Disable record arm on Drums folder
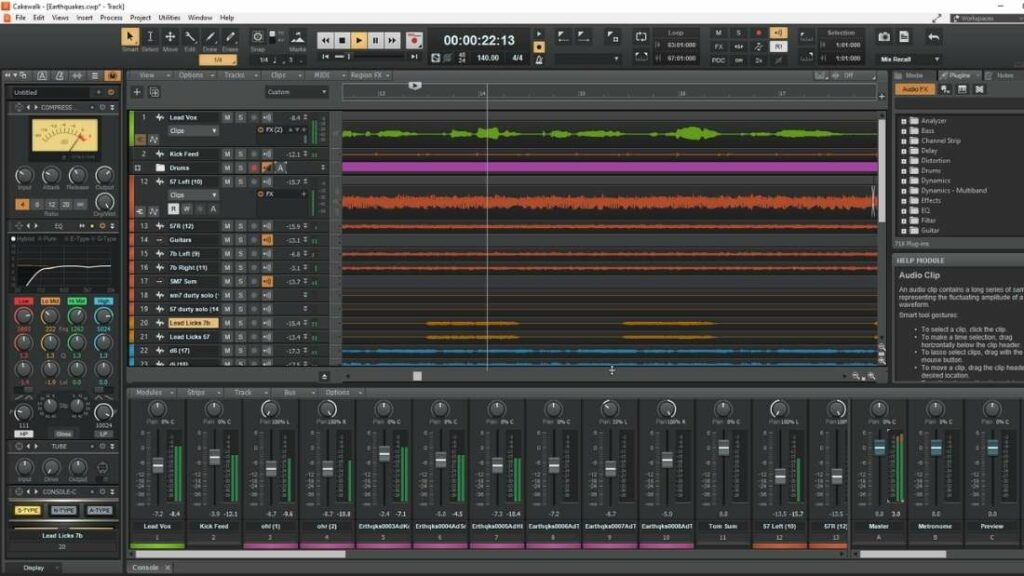Screen dimensions: 1024x576 pyautogui.click(x=253, y=168)
